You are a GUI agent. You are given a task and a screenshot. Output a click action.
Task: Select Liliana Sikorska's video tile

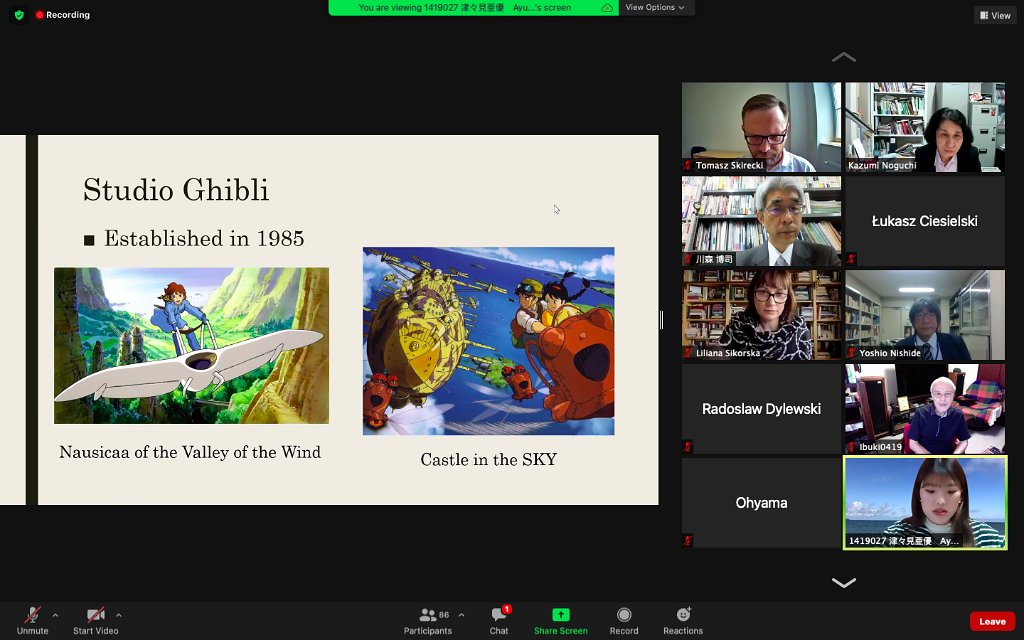coord(761,315)
